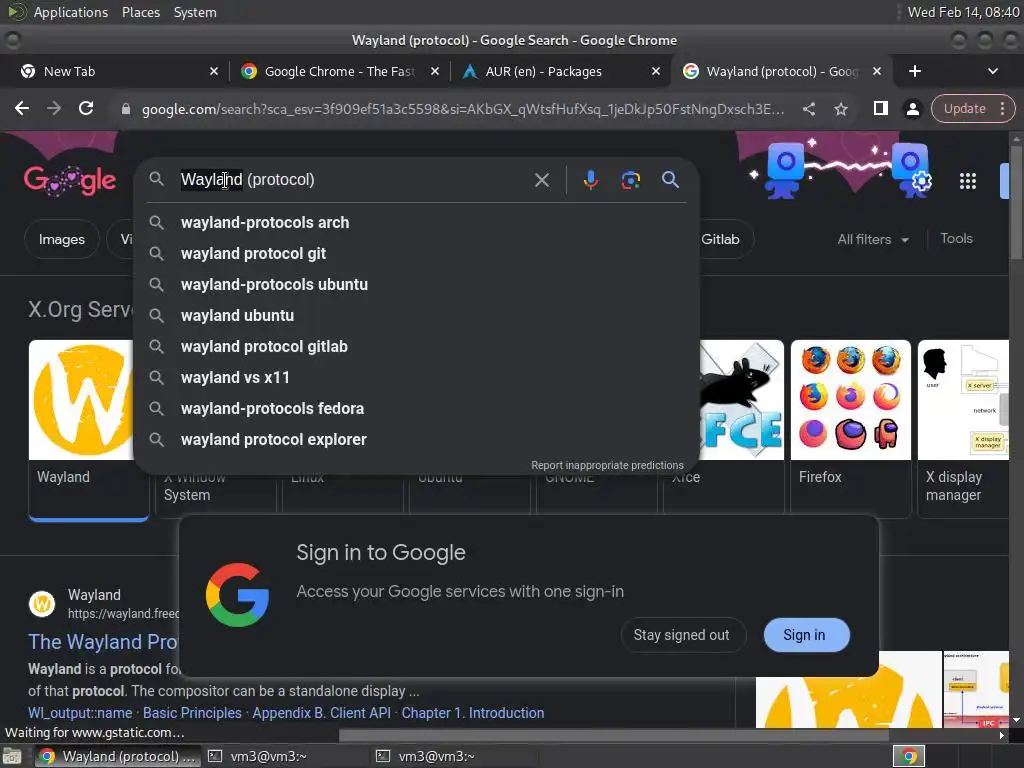
Task: Expand the All filters dropdown
Action: click(873, 240)
